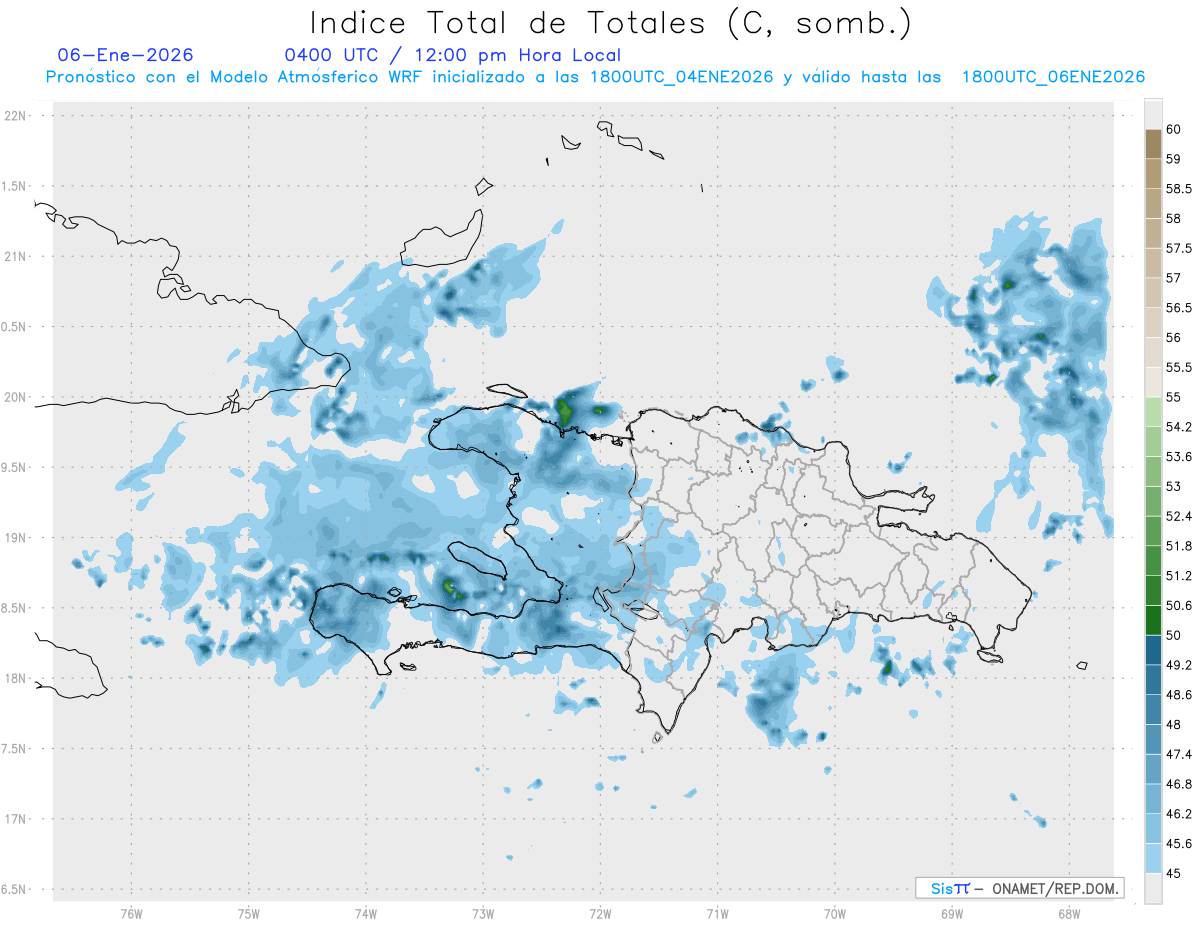
Task: Click the '68W' longitude label
Action: click(x=1068, y=914)
